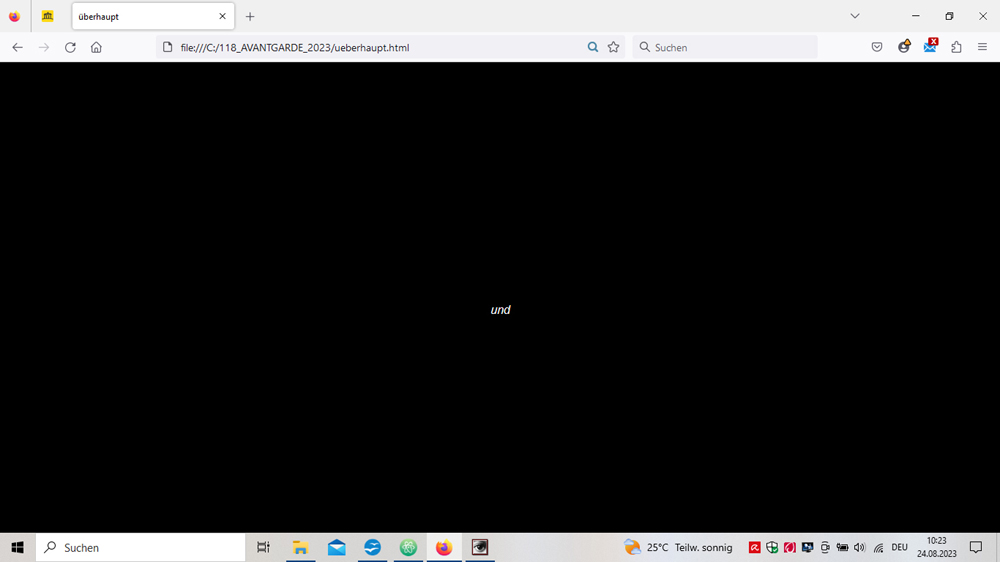
Task: Open the mail notifier extension icon
Action: click(x=930, y=46)
